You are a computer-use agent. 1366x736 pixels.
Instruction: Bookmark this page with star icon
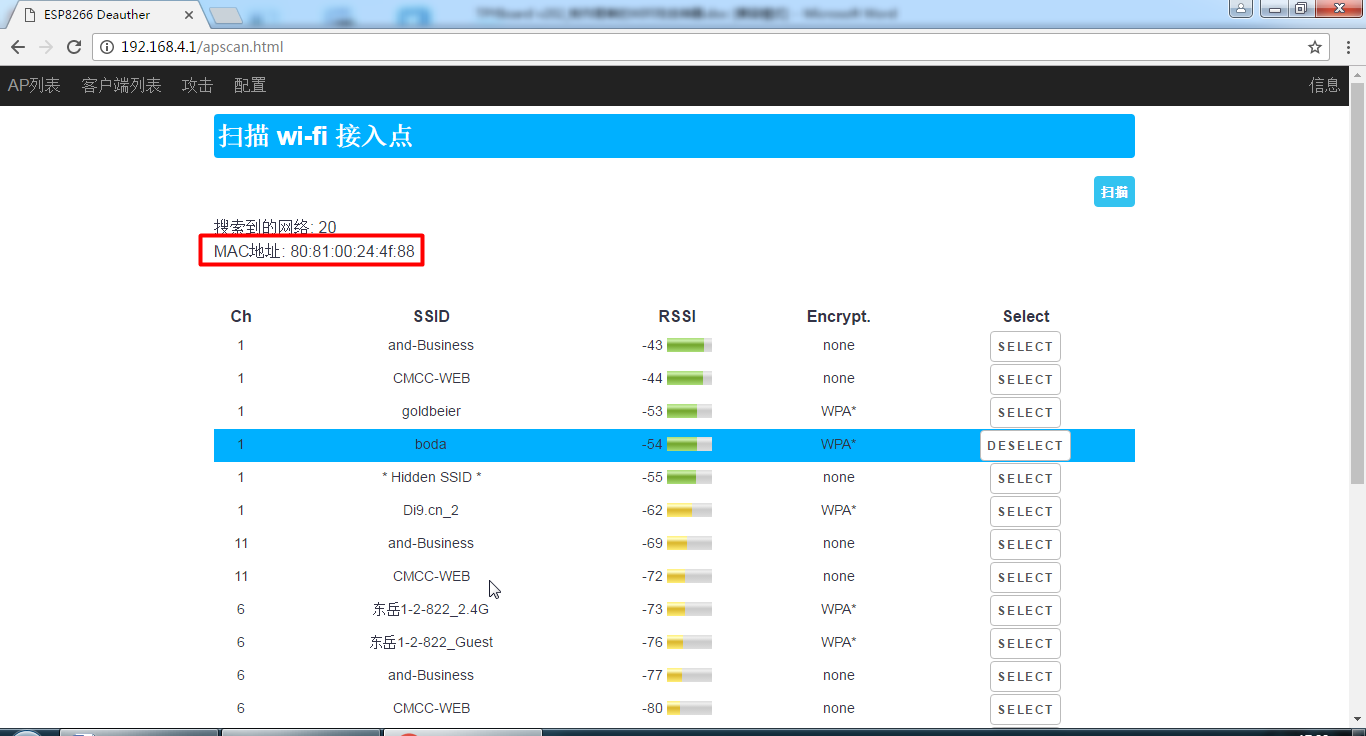1315,47
